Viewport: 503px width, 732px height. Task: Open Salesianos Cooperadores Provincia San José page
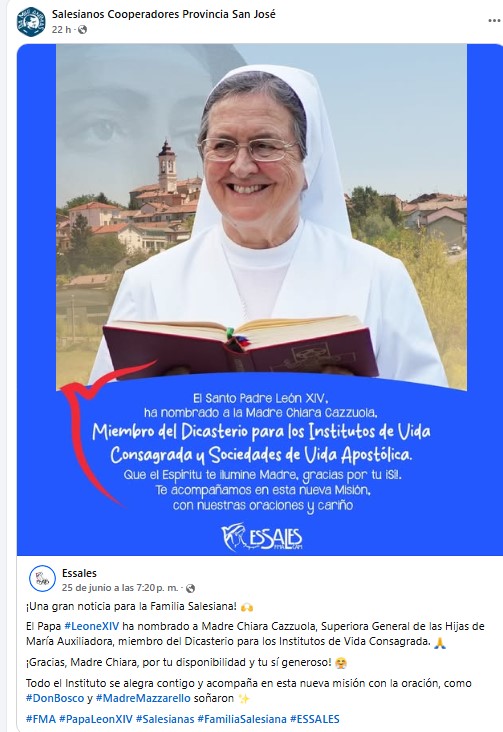click(163, 14)
